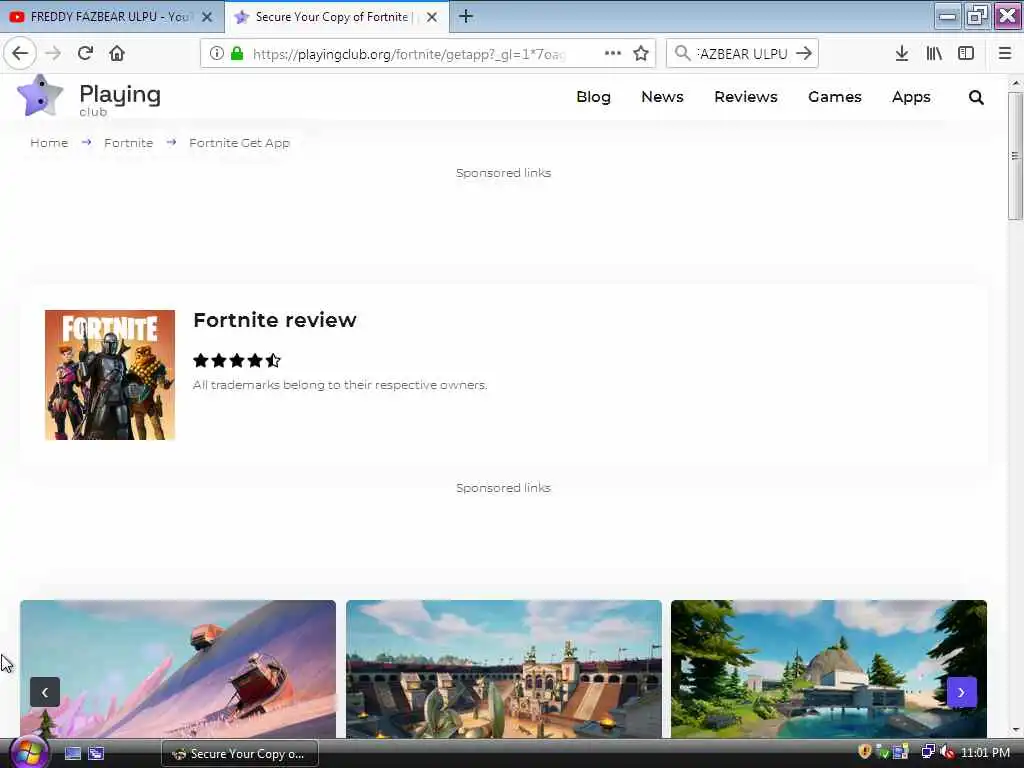Open the browser home page

pos(117,54)
